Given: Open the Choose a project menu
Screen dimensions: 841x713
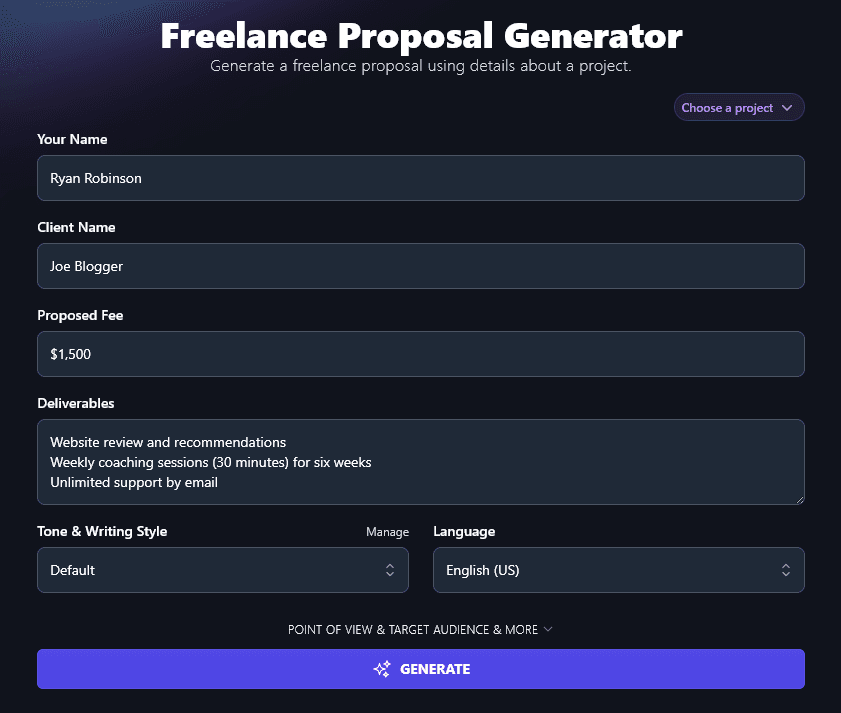Looking at the screenshot, I should click(x=739, y=107).
